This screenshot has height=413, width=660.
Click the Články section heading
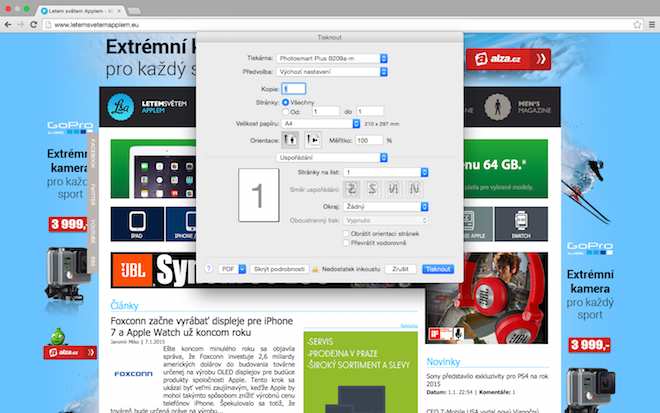[x=124, y=305]
